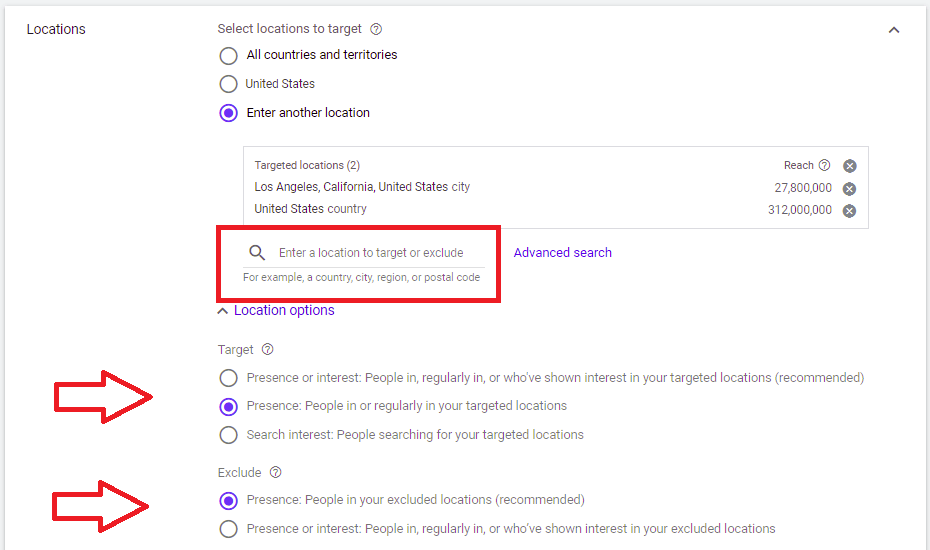Open the Advanced search link
This screenshot has width=930, height=550.
562,253
